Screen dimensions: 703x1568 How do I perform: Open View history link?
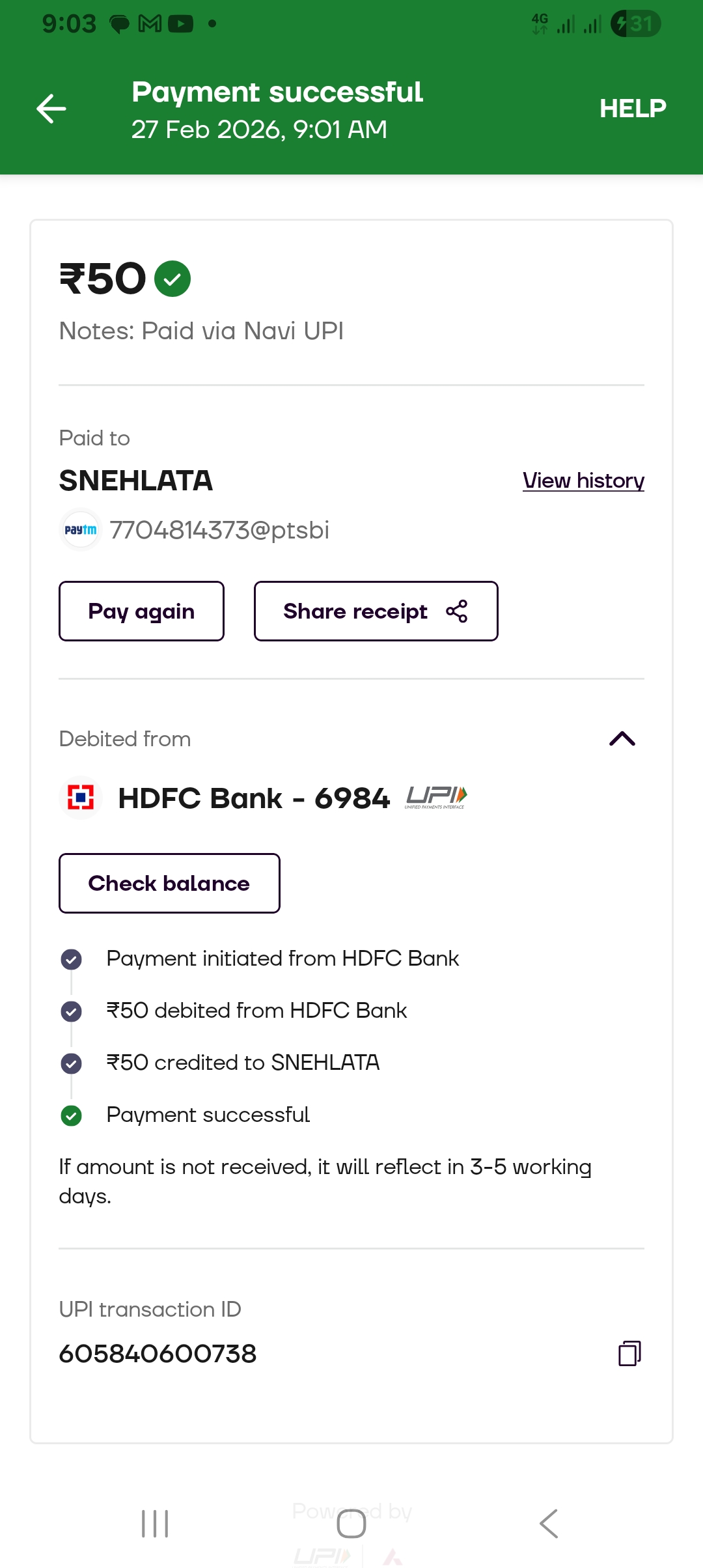point(583,481)
